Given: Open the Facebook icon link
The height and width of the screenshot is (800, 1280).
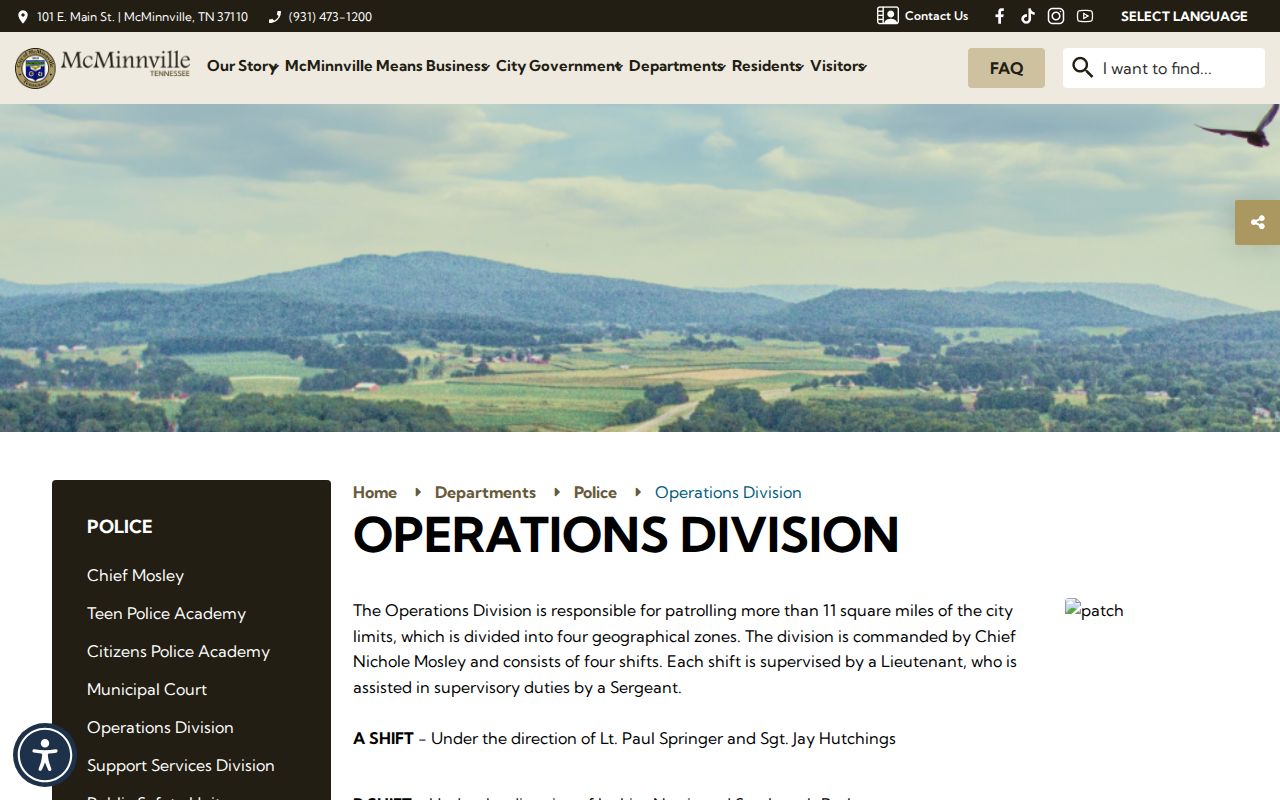Looking at the screenshot, I should pos(999,16).
